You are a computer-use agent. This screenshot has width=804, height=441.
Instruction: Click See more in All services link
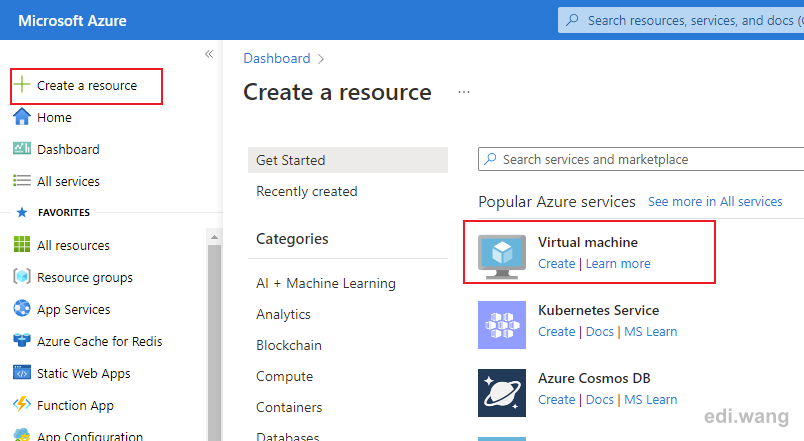click(x=715, y=202)
